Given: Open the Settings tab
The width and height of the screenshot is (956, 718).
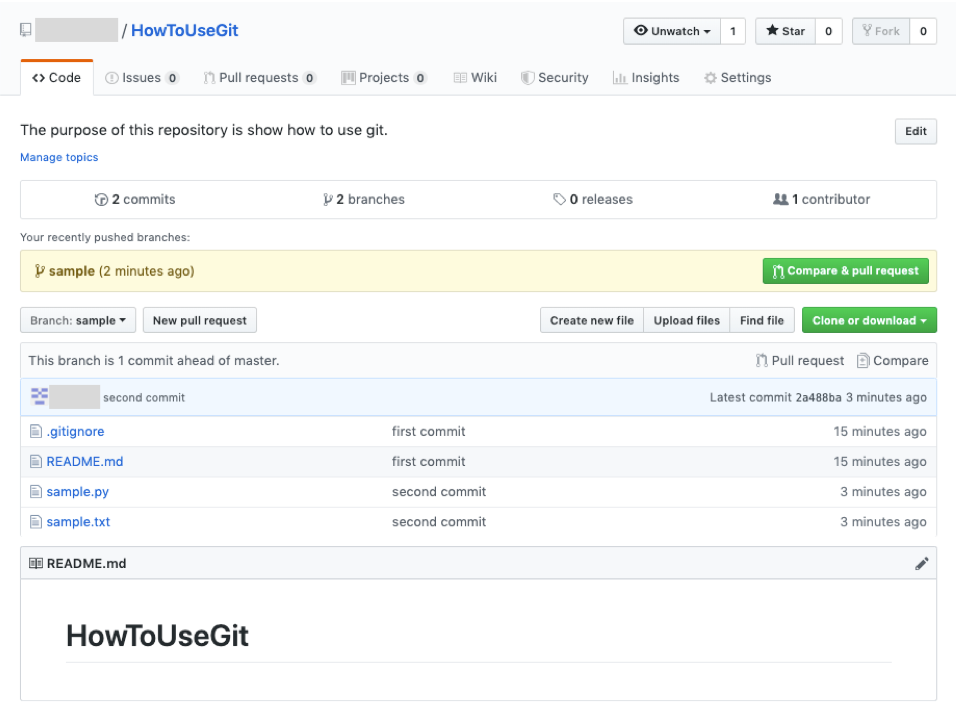Looking at the screenshot, I should coord(738,77).
